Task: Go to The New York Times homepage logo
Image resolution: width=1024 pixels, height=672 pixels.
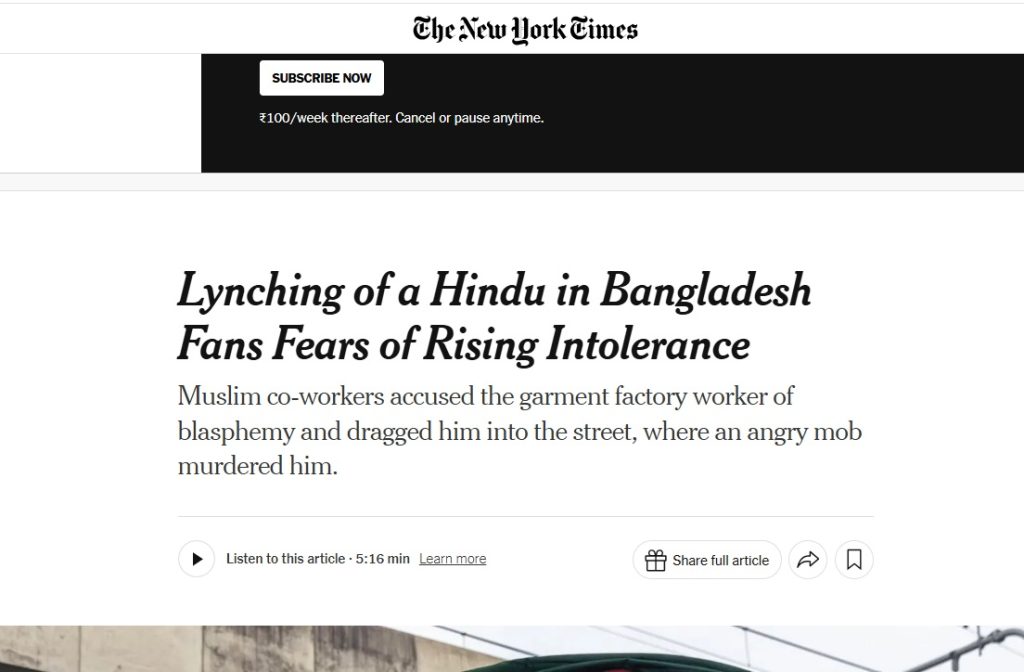Action: tap(525, 28)
